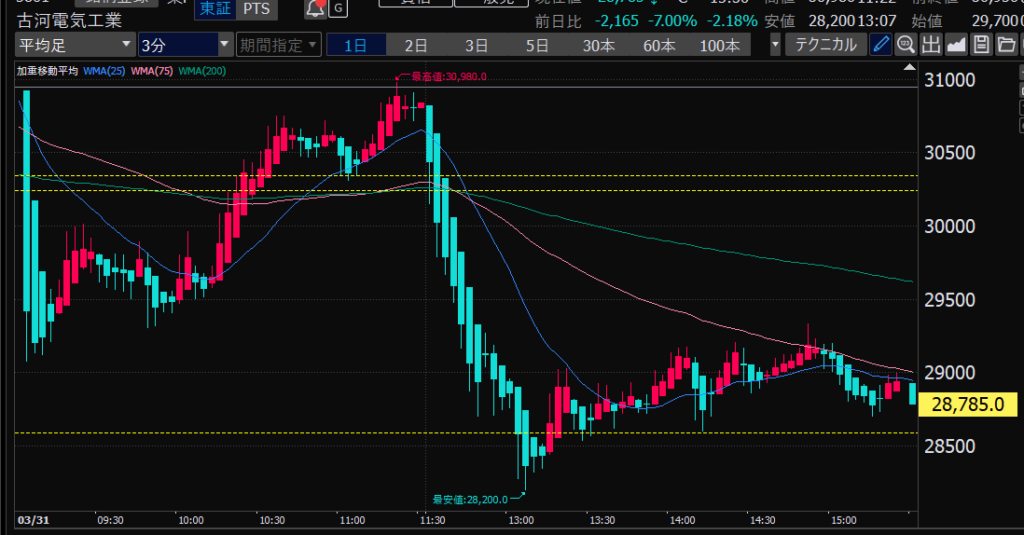This screenshot has width=1024, height=535.
Task: Open the 3分 interval dropdown
Action: pos(185,45)
